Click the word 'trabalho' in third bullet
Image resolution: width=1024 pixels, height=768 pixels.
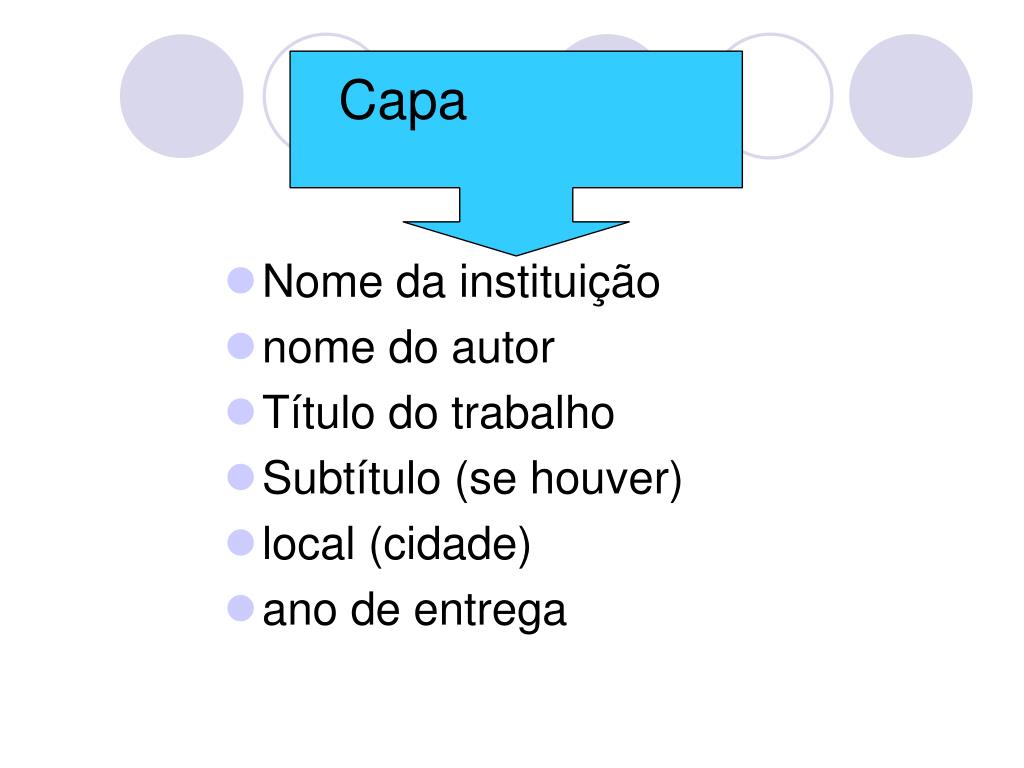click(x=532, y=413)
